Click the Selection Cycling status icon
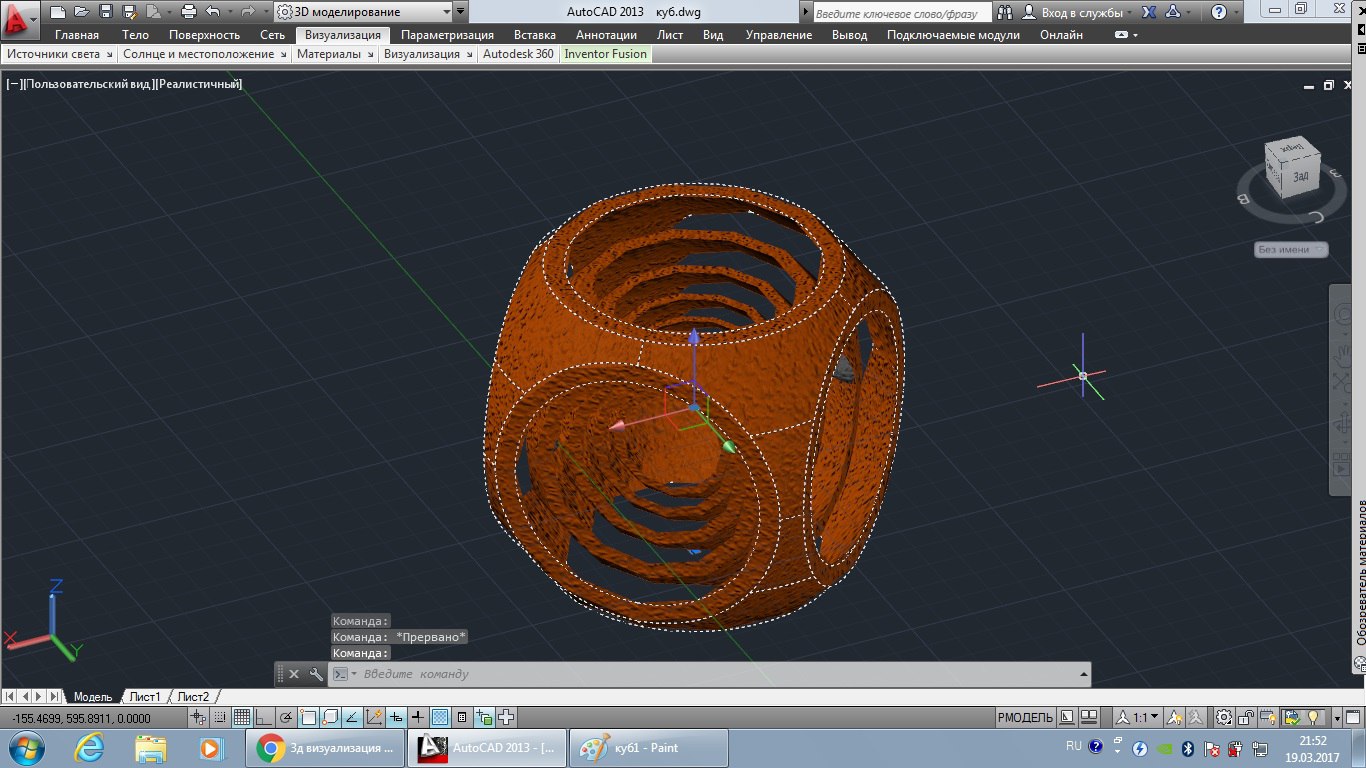 pyautogui.click(x=484, y=717)
